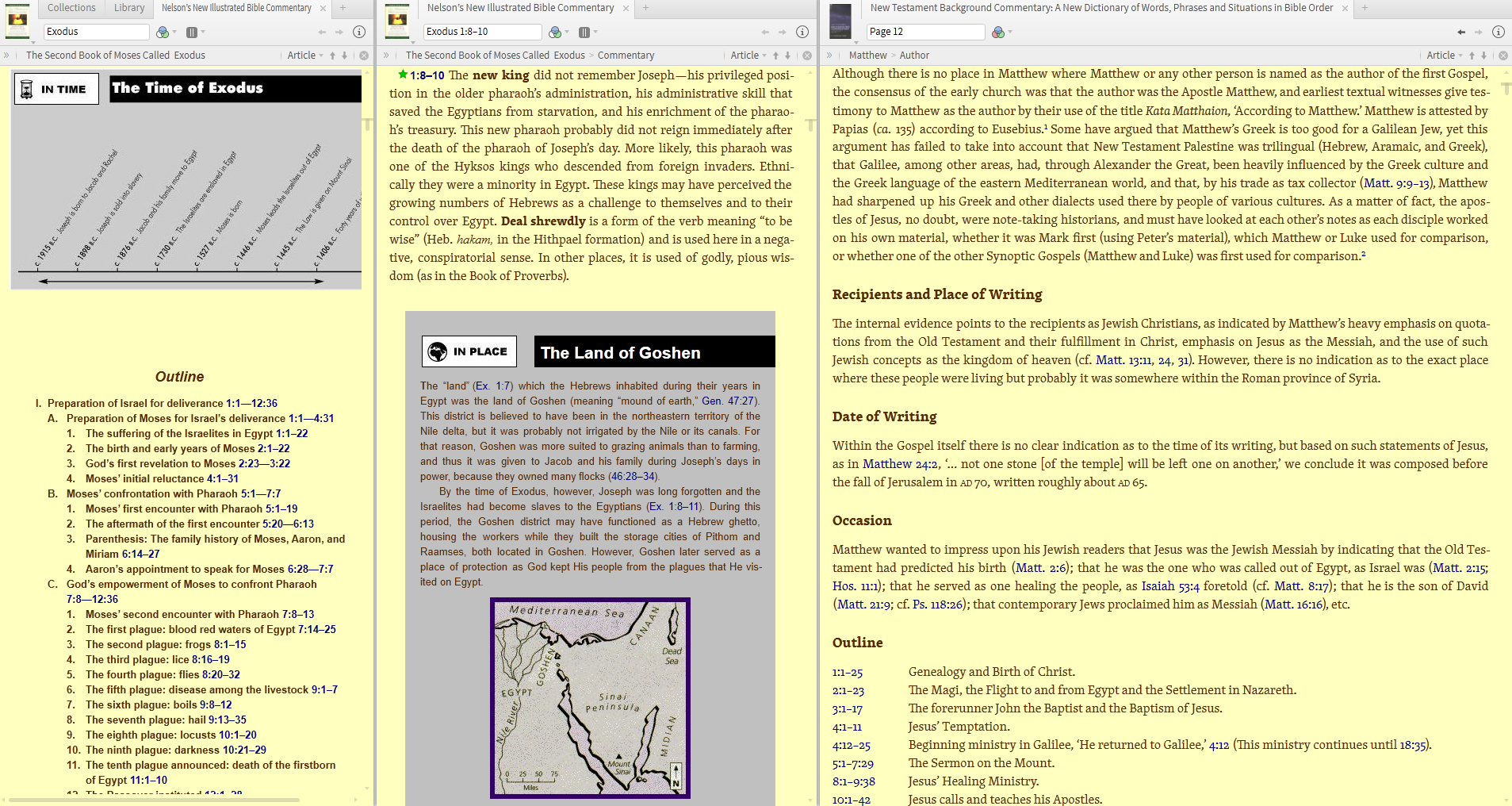Close the locator bar in the left Exodus panel
The image size is (1512, 806).
pos(364,56)
